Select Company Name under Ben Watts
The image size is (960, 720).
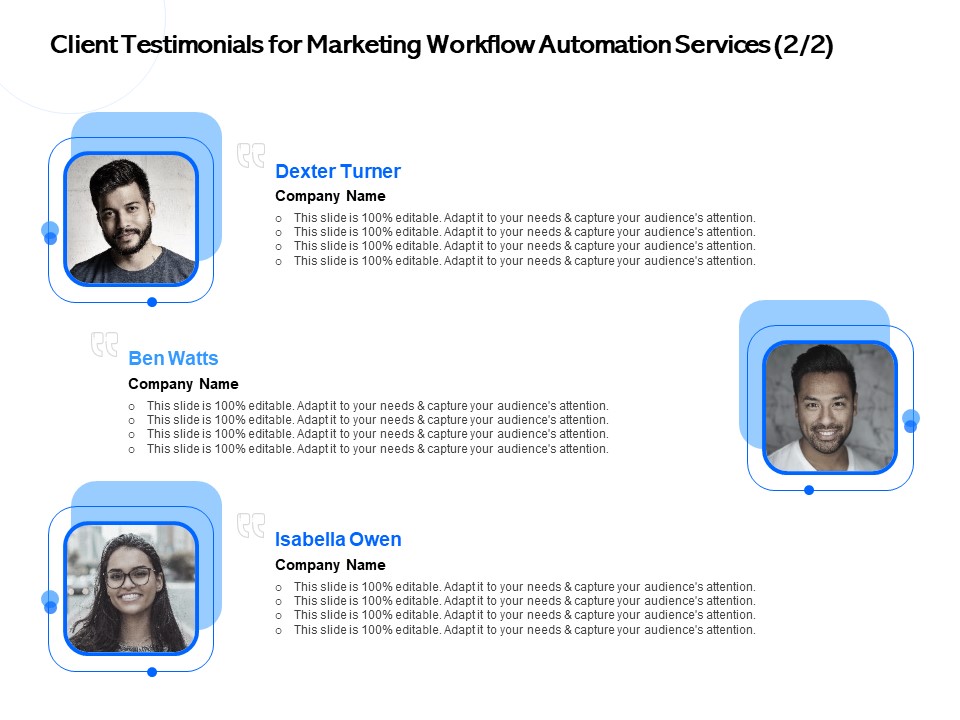pyautogui.click(x=183, y=384)
